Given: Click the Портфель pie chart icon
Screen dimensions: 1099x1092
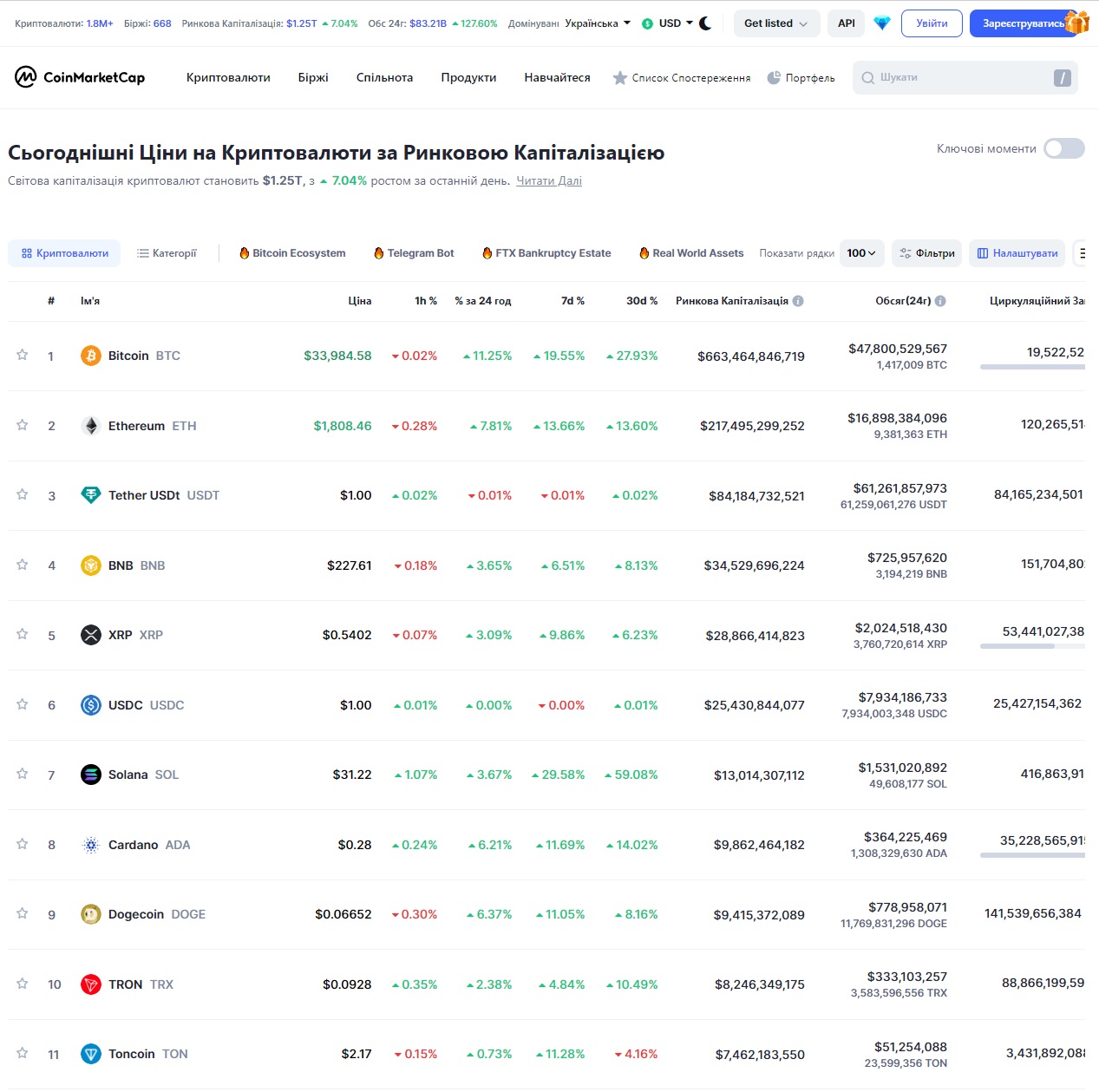Looking at the screenshot, I should point(774,78).
